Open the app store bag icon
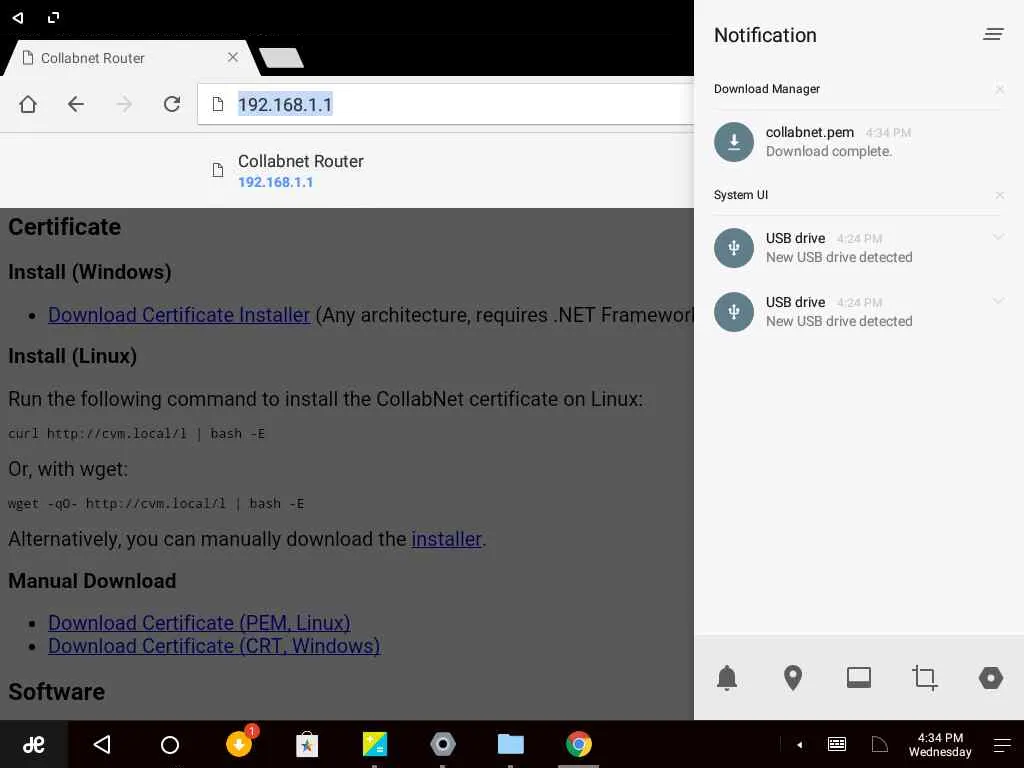1024x768 pixels. click(307, 744)
